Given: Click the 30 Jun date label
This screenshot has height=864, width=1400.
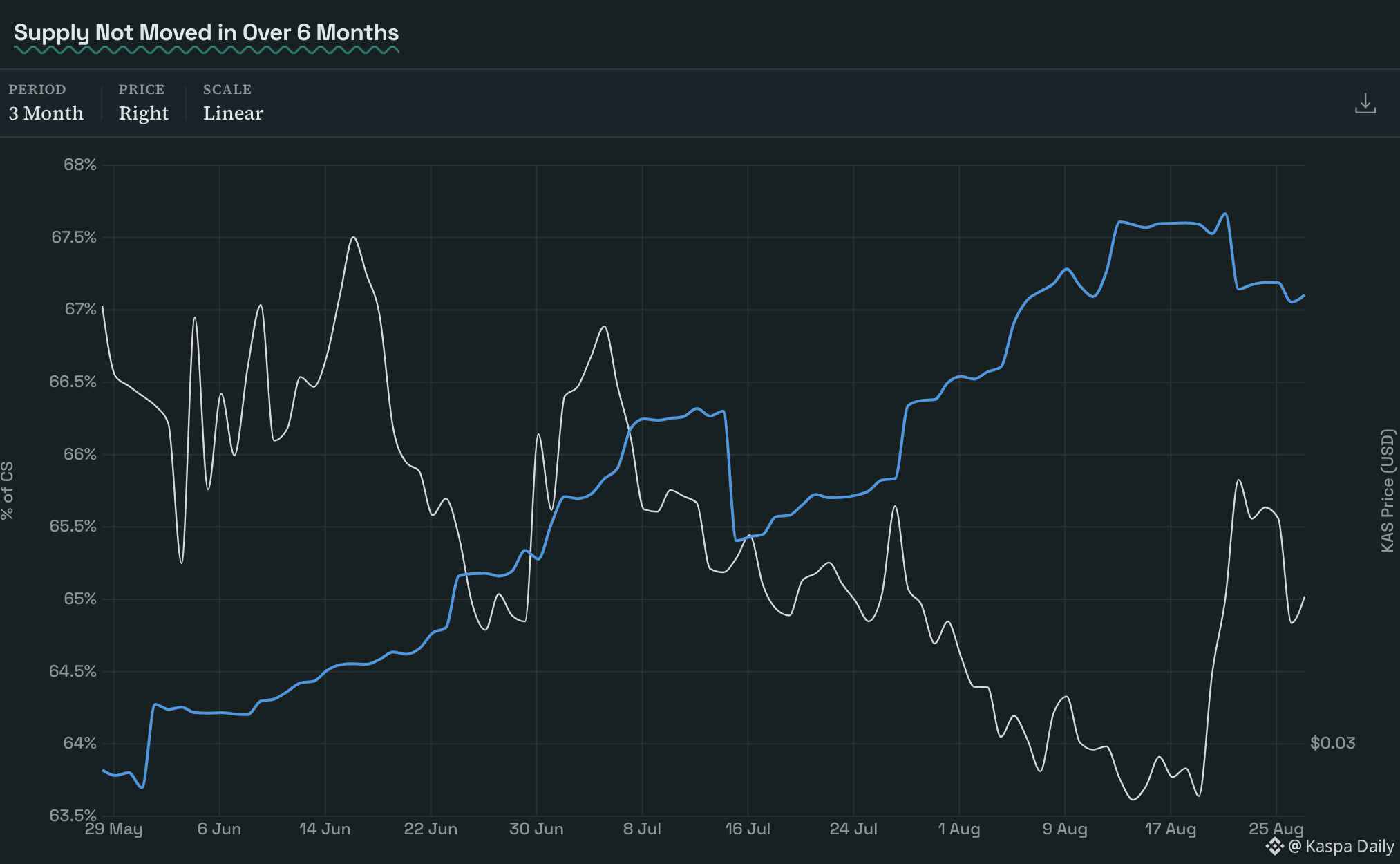Looking at the screenshot, I should pyautogui.click(x=536, y=829).
